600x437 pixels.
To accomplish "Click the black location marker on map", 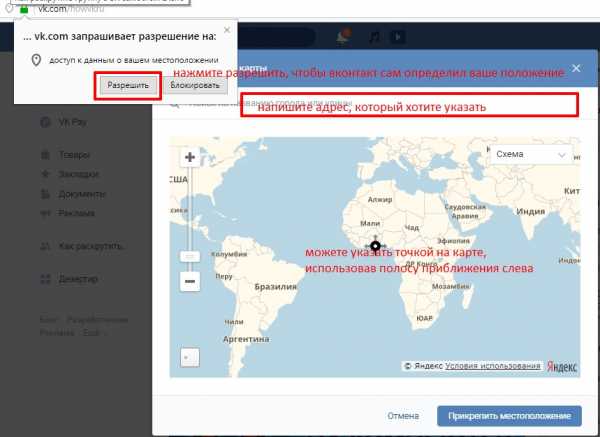I will (x=375, y=245).
